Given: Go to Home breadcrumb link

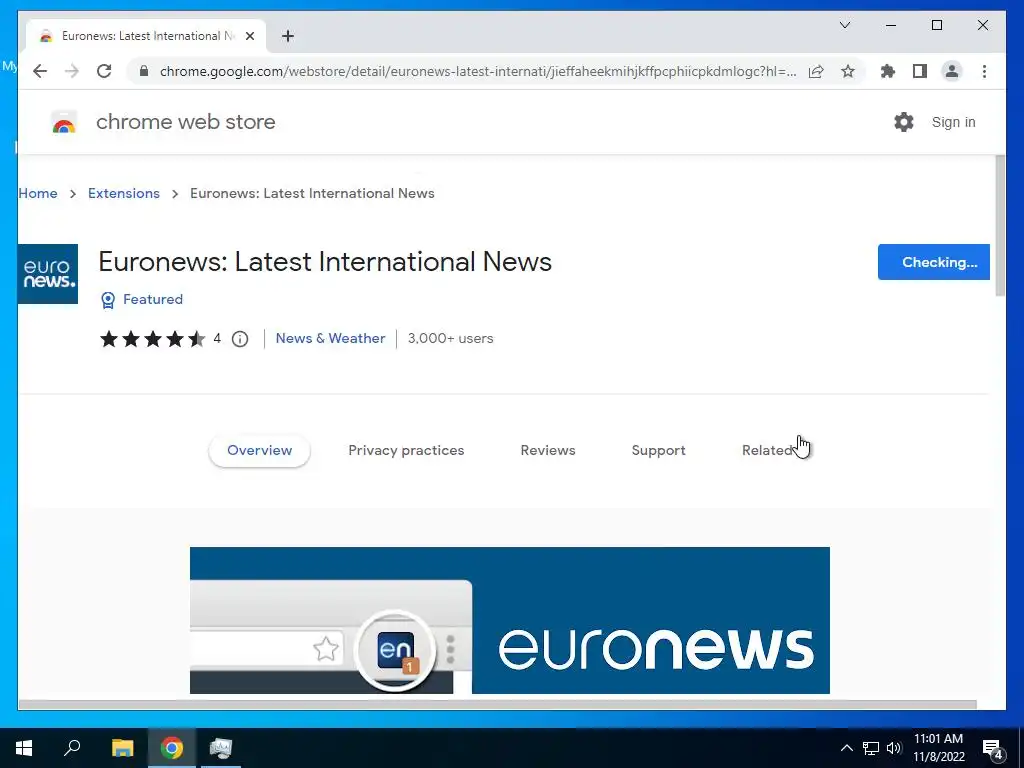Looking at the screenshot, I should pyautogui.click(x=38, y=193).
